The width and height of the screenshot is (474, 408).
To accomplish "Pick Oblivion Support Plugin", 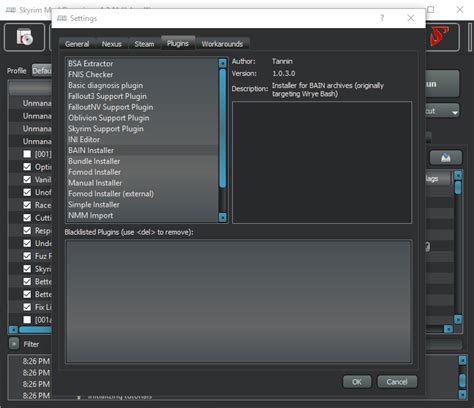I will pos(143,118).
